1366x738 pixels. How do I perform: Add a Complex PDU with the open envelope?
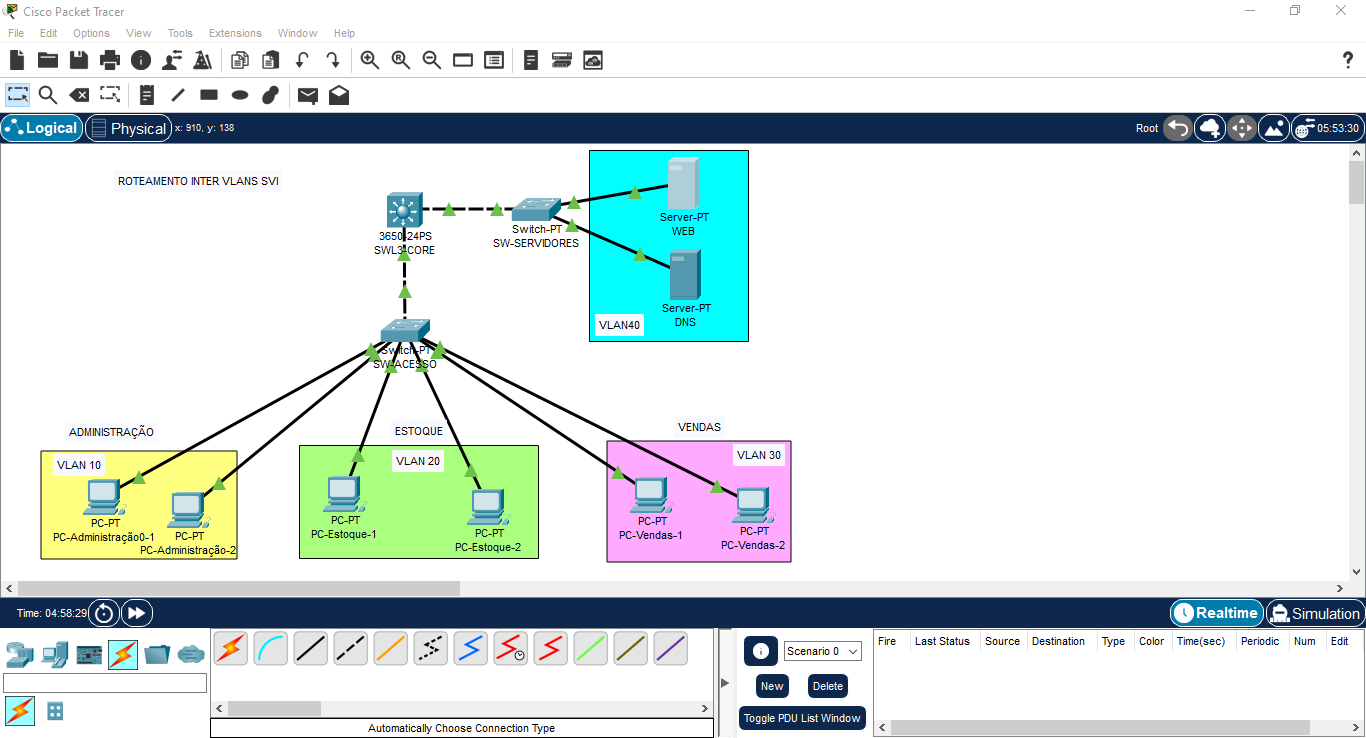[x=339, y=95]
